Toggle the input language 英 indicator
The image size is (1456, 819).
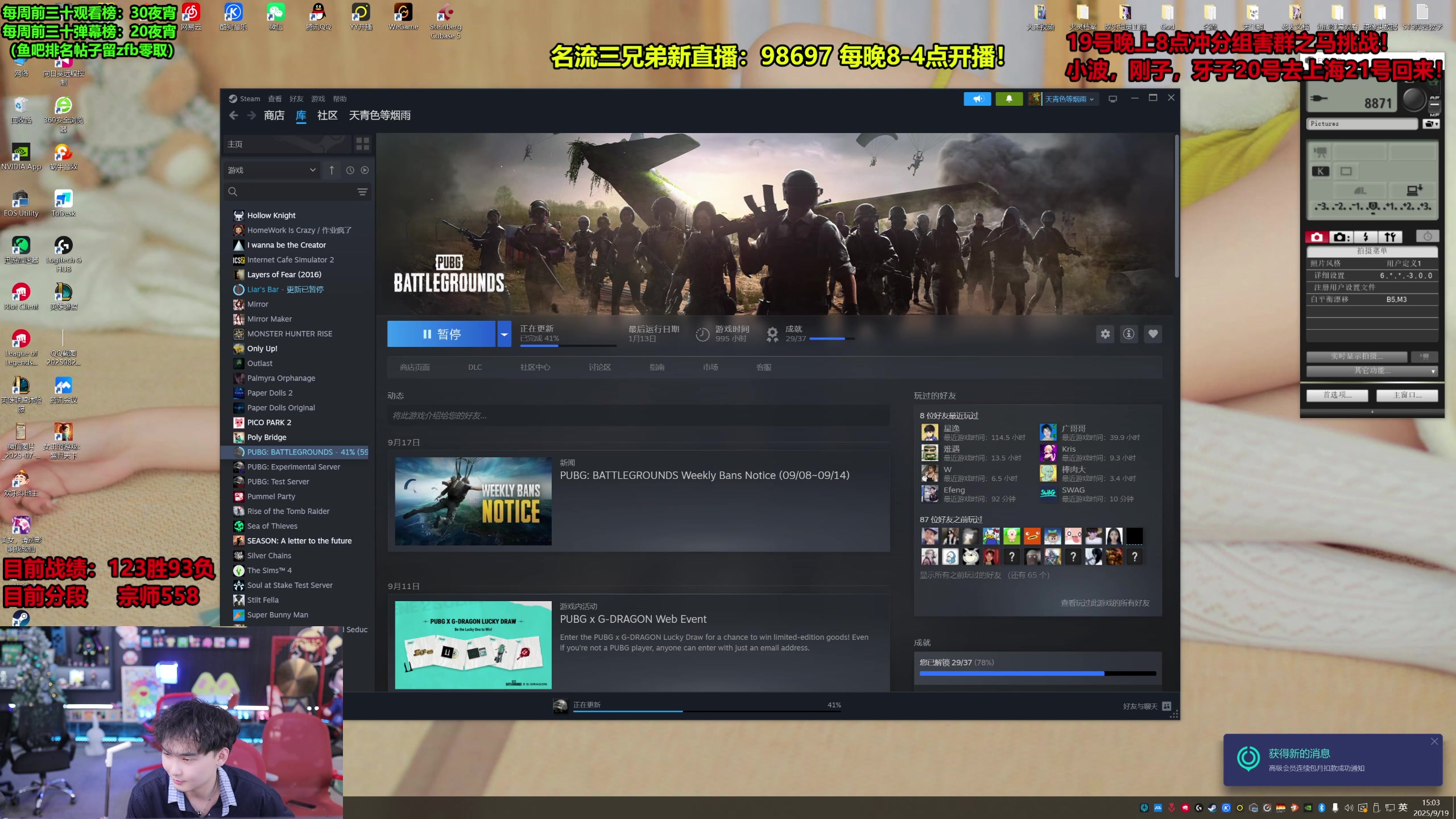1403,808
